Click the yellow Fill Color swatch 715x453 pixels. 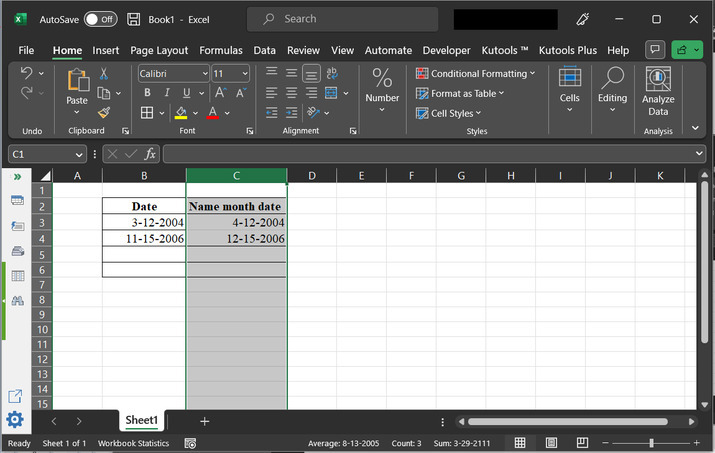point(180,113)
